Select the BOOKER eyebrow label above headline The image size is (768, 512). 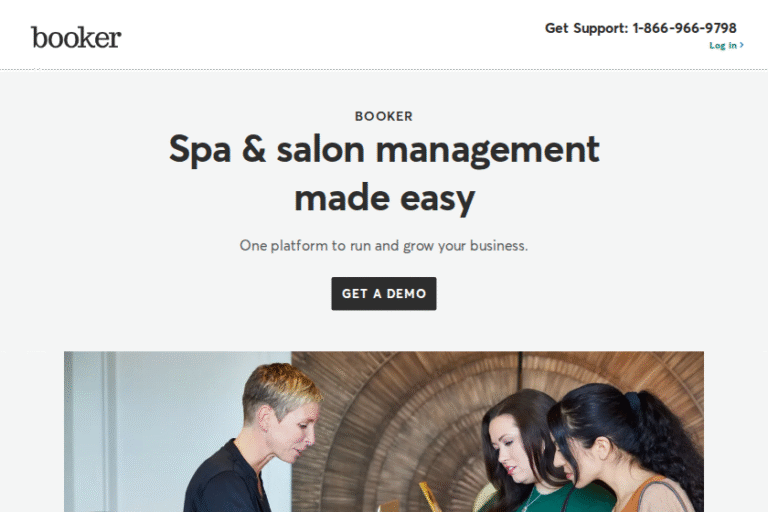point(384,117)
